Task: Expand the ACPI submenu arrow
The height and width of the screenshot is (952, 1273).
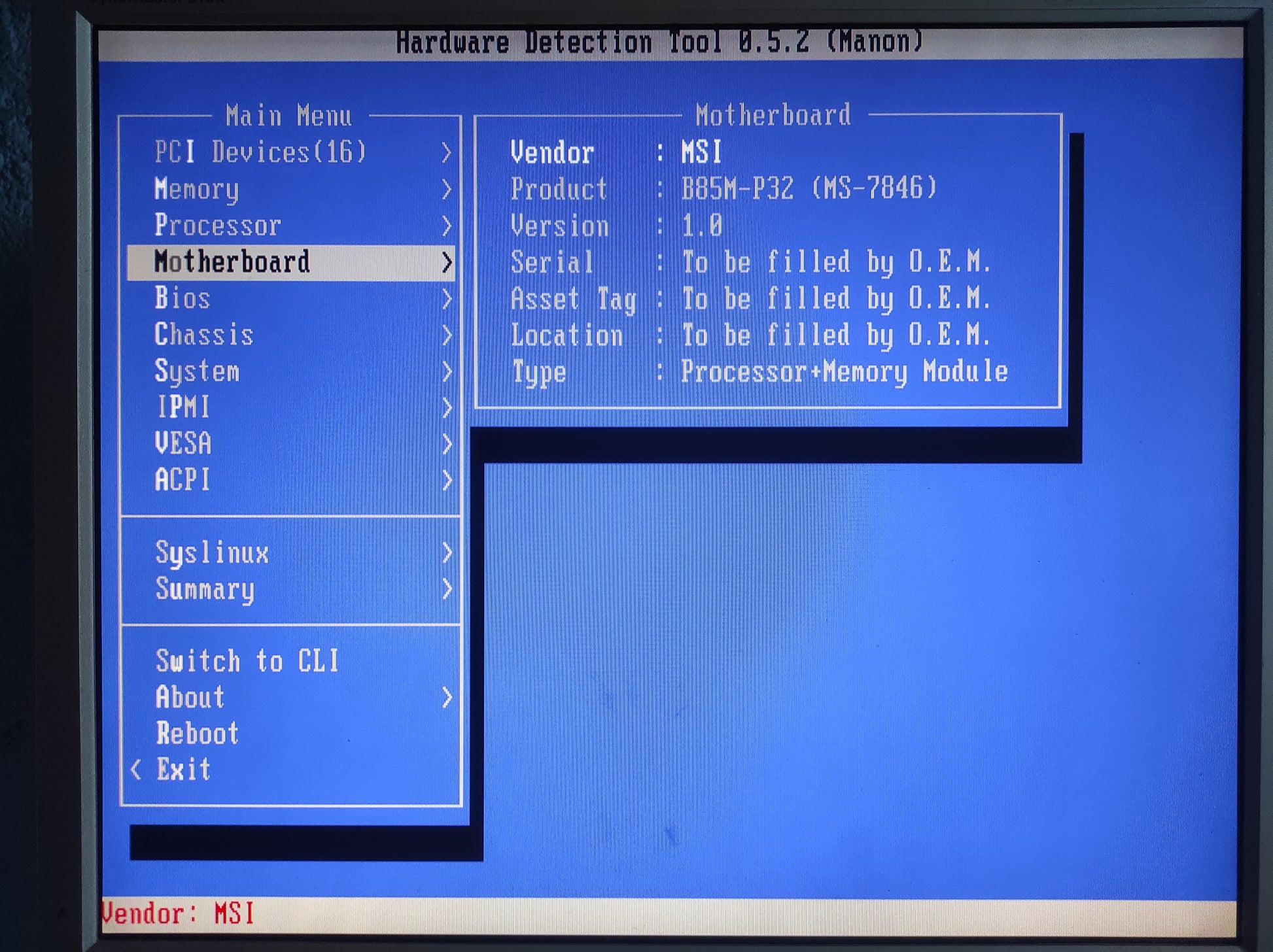Action: 447,481
